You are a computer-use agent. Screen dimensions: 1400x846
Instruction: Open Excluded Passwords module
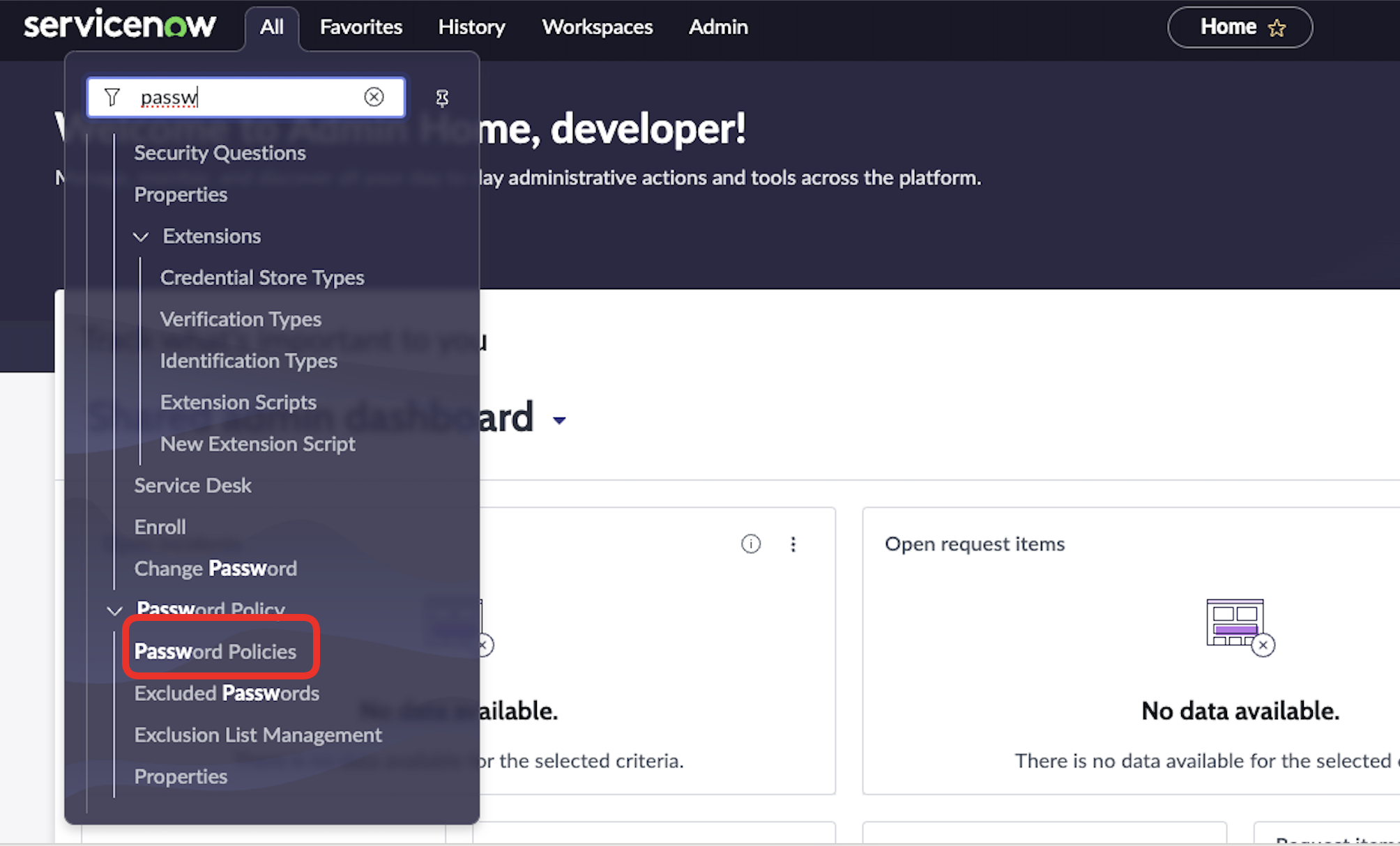[x=227, y=693]
